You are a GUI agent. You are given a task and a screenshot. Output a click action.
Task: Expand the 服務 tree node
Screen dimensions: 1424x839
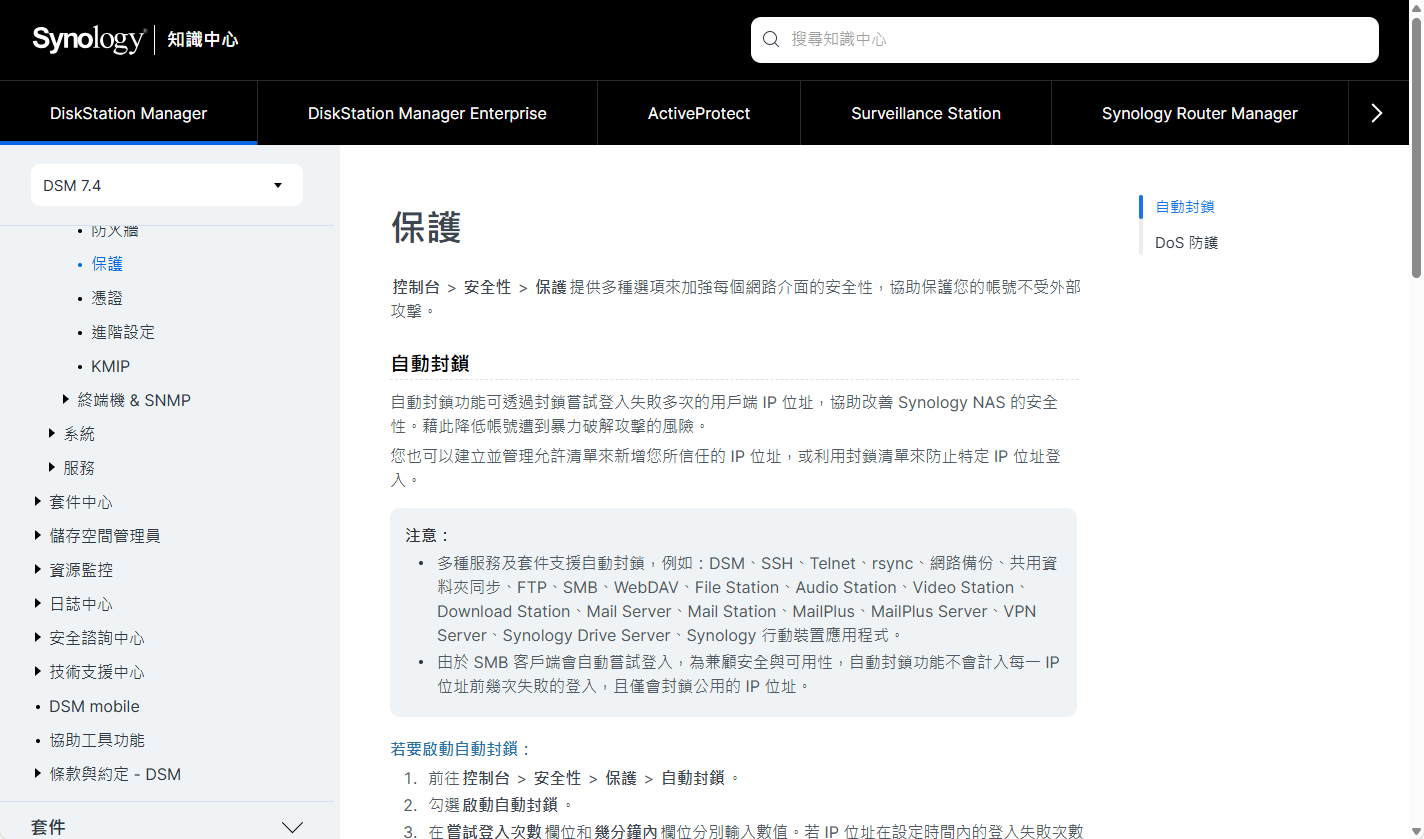pos(52,467)
